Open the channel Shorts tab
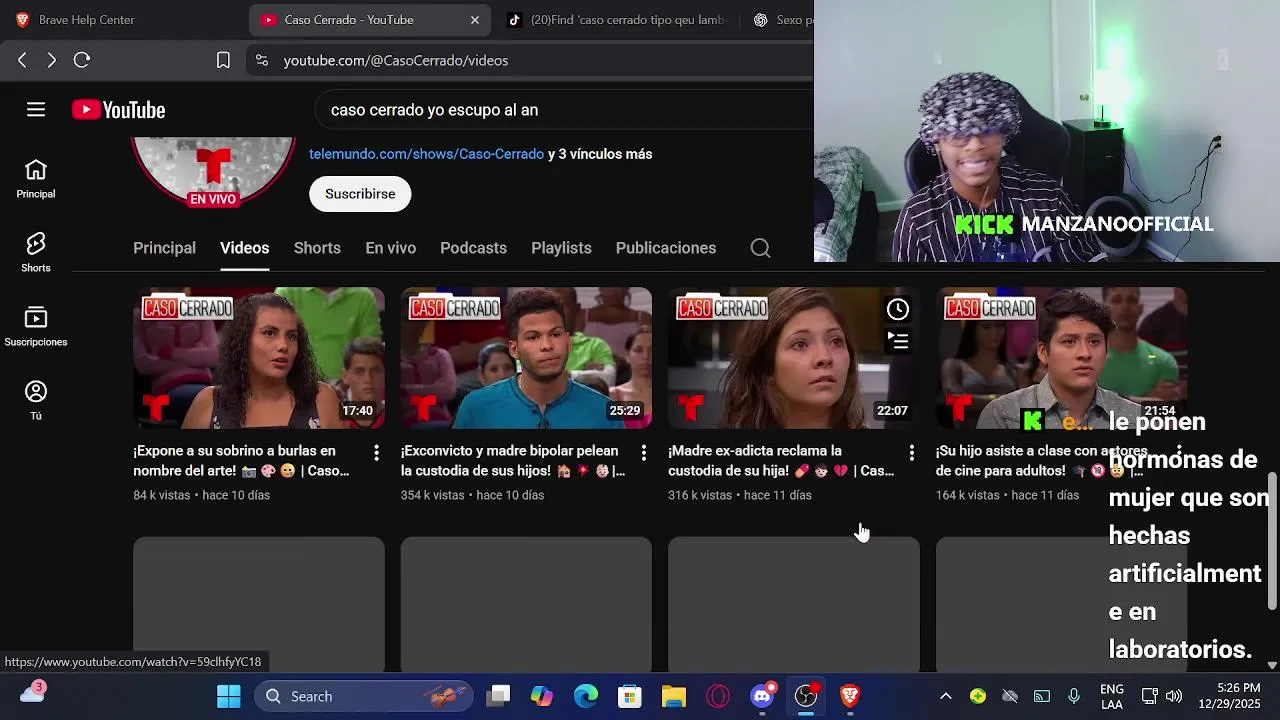Screen dimensions: 1280x720 tap(317, 248)
